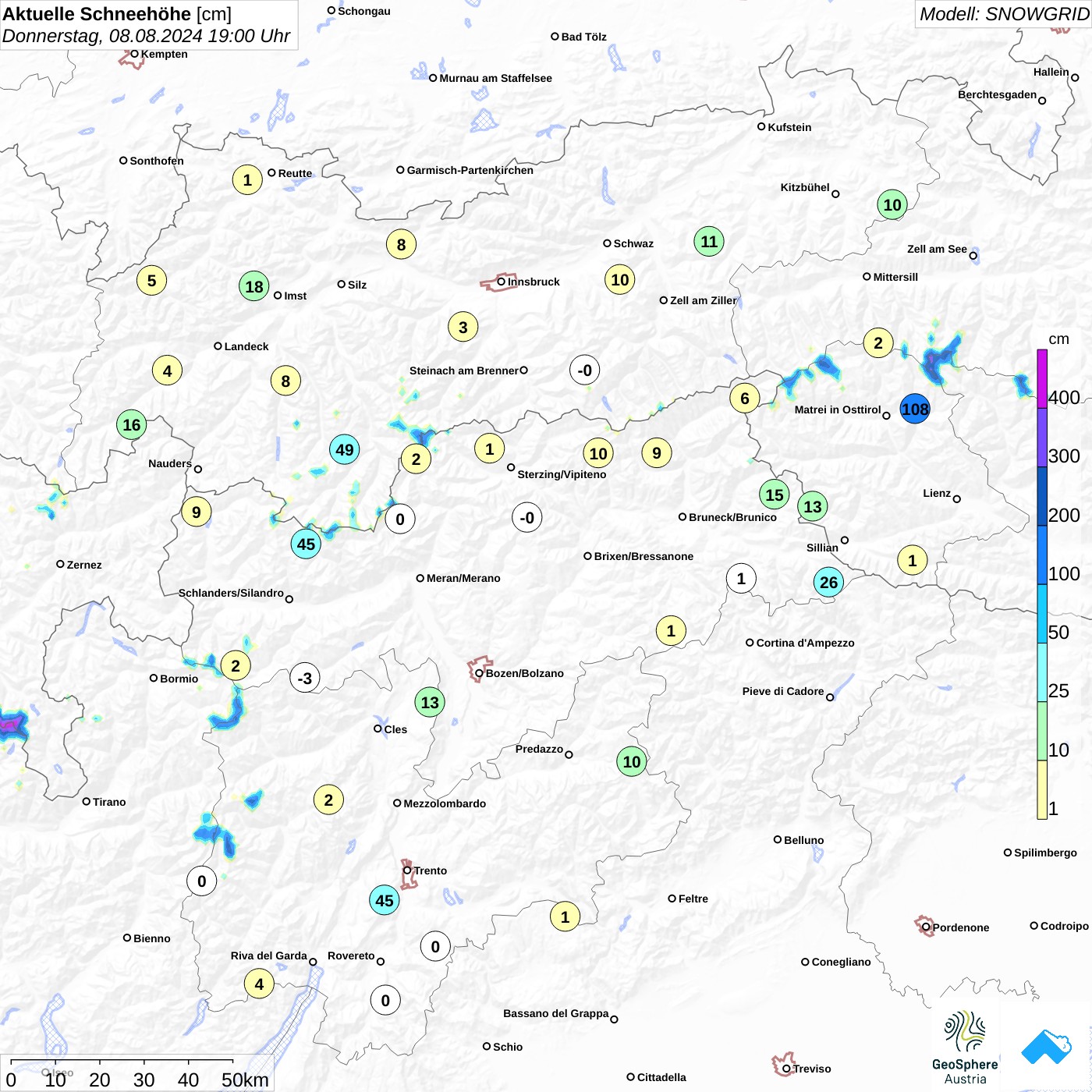
Task: Click the Schlanders/Silandro label
Action: click(231, 593)
